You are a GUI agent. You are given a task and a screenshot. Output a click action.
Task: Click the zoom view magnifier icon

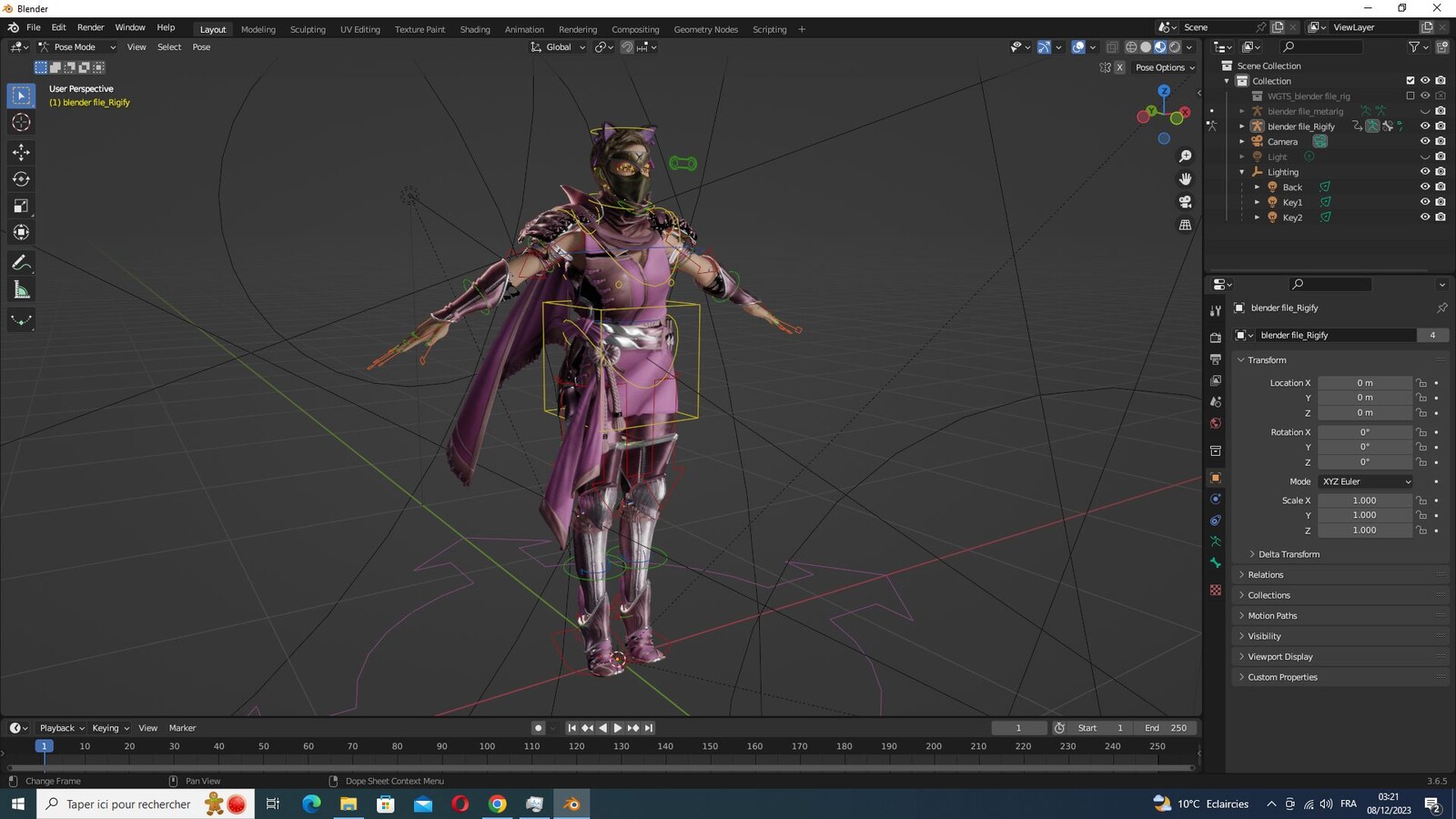coord(1185,157)
